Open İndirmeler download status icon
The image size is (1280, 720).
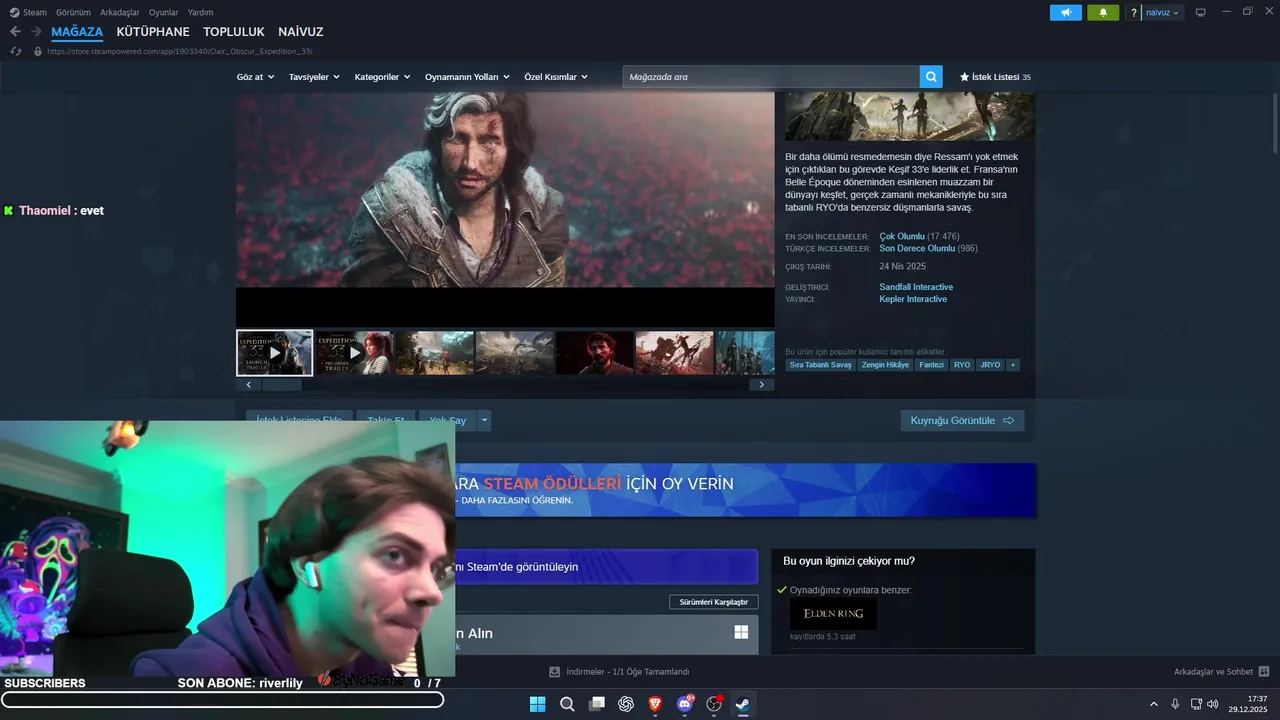(x=555, y=672)
